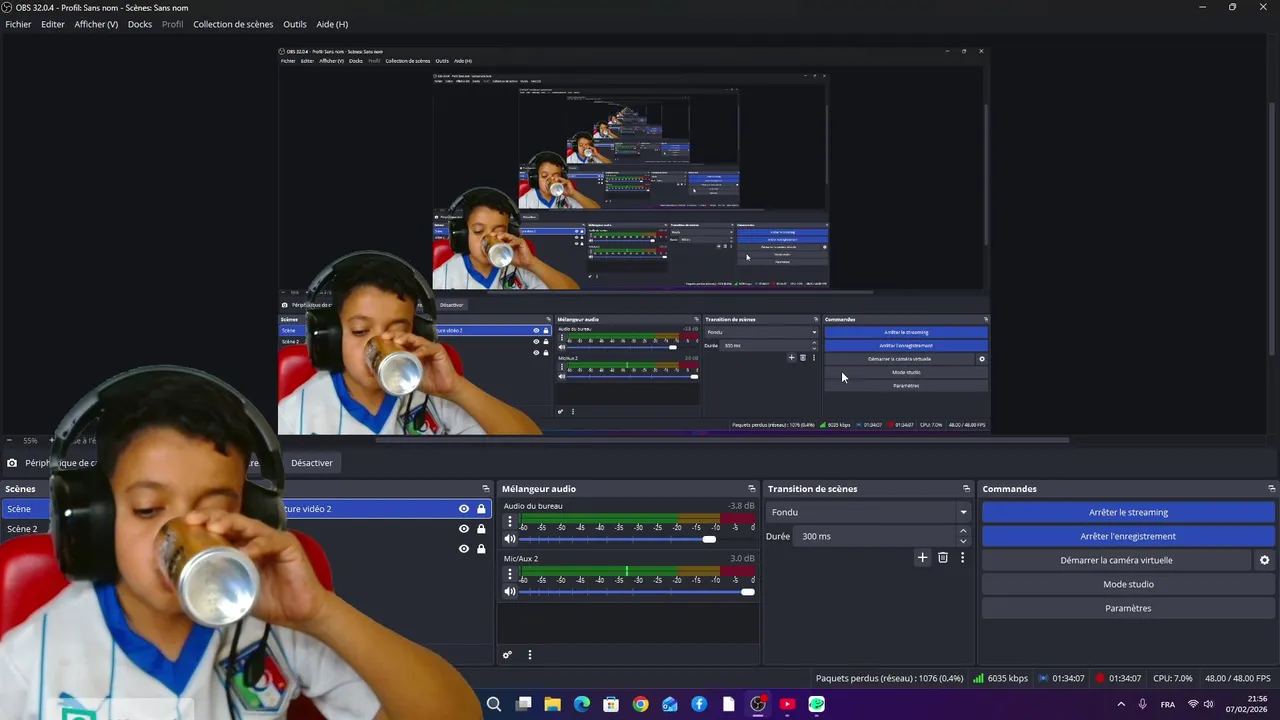Viewport: 1280px width, 720px height.
Task: Open advanced audio properties gear in mixer
Action: click(507, 655)
